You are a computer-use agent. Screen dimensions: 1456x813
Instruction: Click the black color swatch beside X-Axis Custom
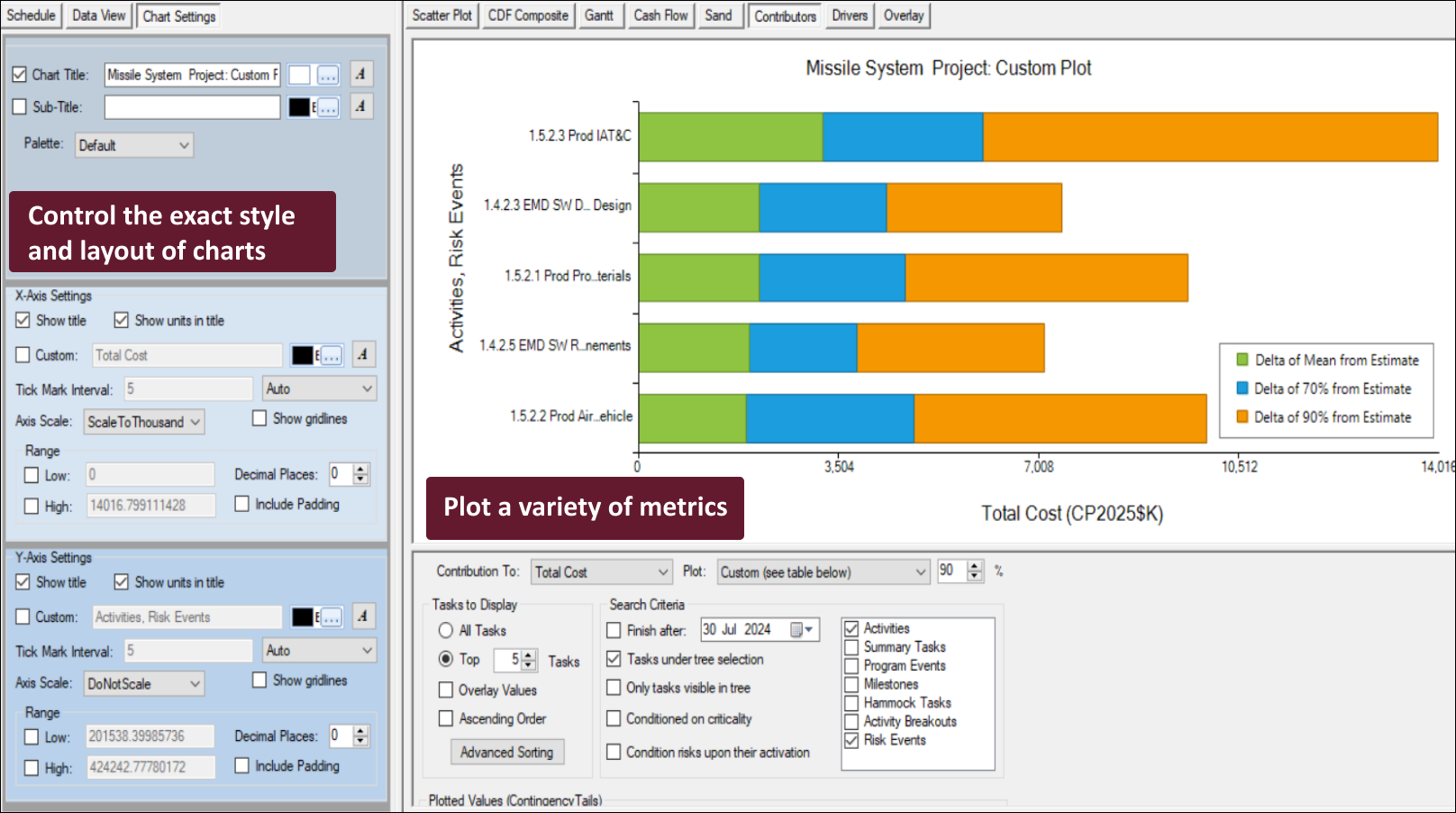(x=302, y=354)
